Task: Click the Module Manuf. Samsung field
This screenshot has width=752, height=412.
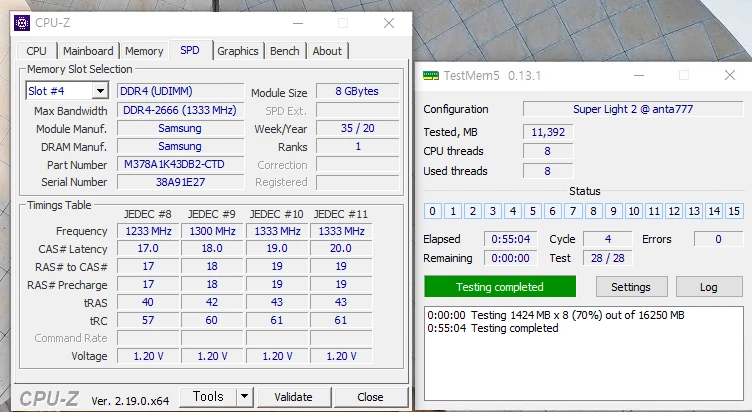Action: click(x=180, y=128)
